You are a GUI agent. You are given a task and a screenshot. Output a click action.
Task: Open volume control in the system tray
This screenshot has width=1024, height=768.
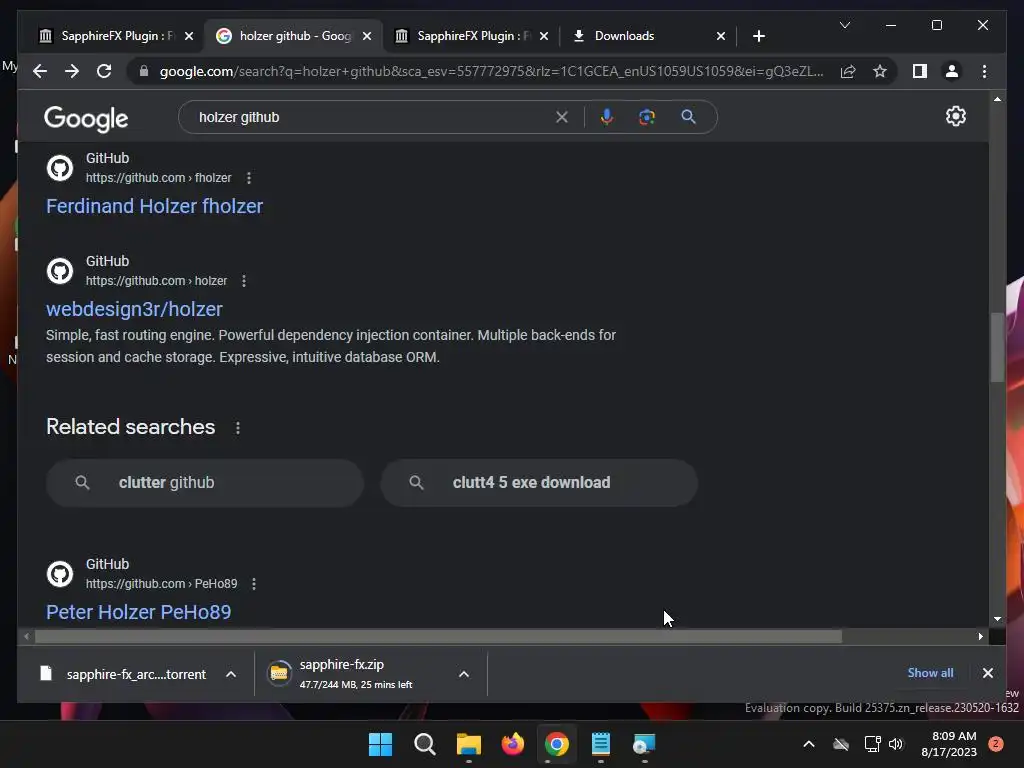click(x=895, y=744)
